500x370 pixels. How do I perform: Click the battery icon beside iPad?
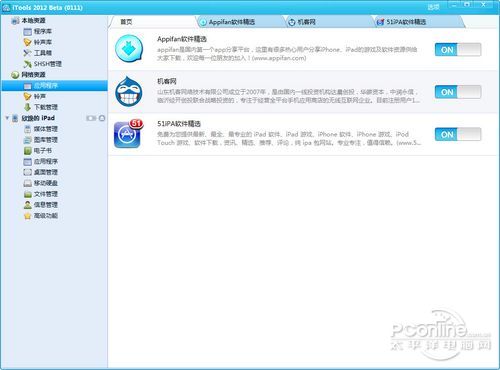tap(91, 118)
